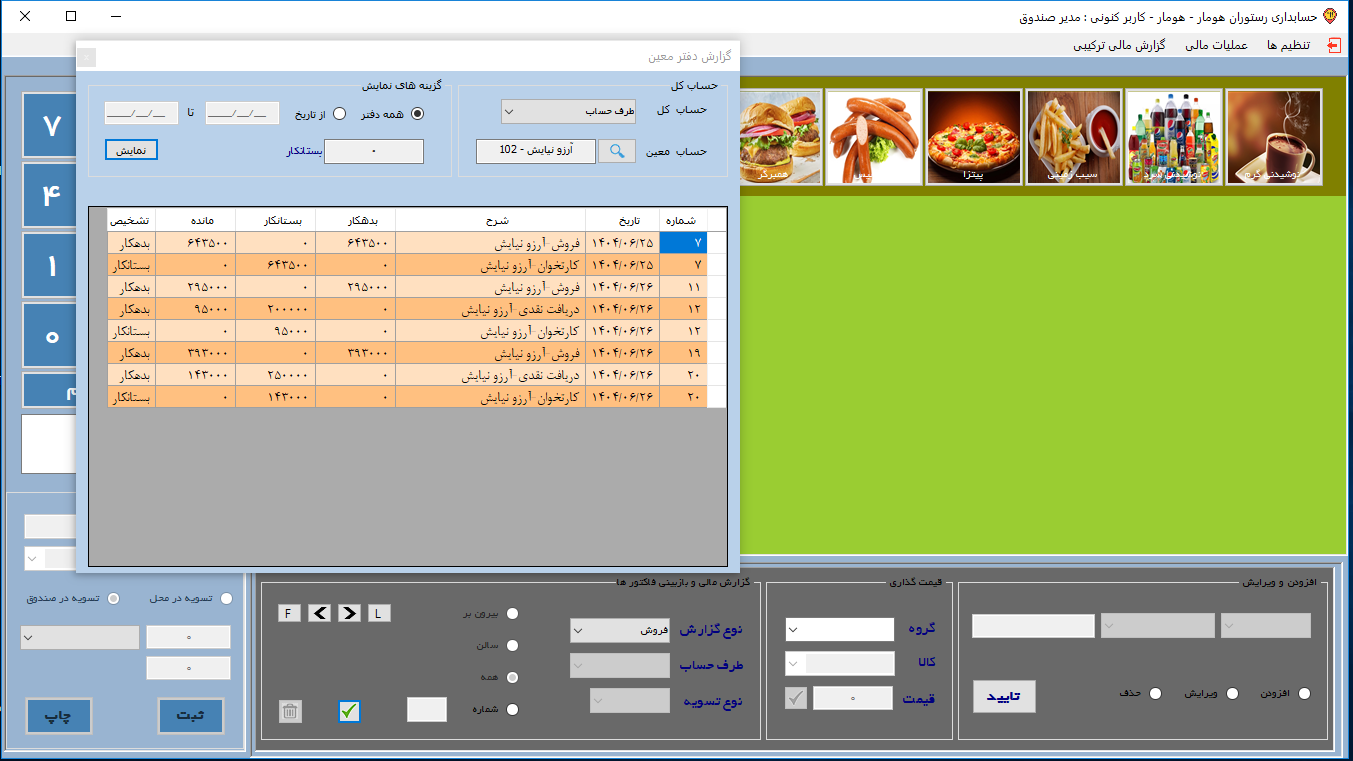Open the تنظیم ها menu
Viewport: 1353px width, 761px height.
tap(1288, 45)
